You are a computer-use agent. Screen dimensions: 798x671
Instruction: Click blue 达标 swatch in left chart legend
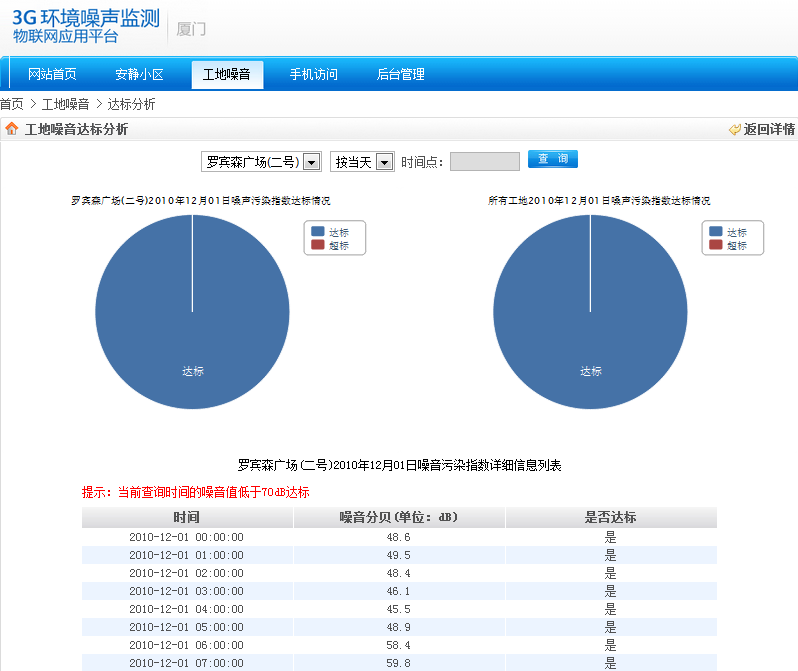(x=318, y=231)
